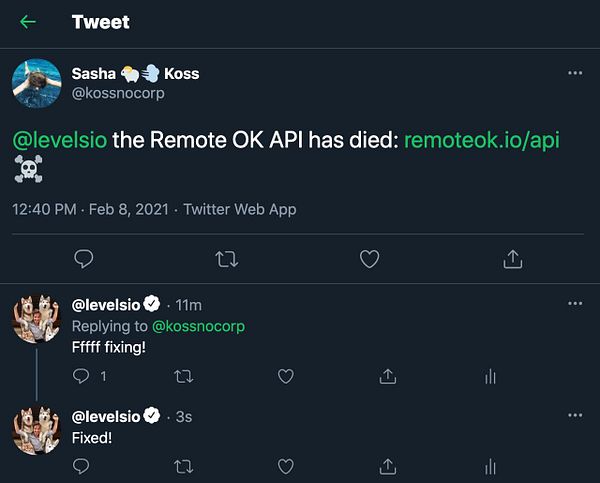View analytics for "Fffff fixing!" reply
600x483 pixels.
(x=490, y=377)
